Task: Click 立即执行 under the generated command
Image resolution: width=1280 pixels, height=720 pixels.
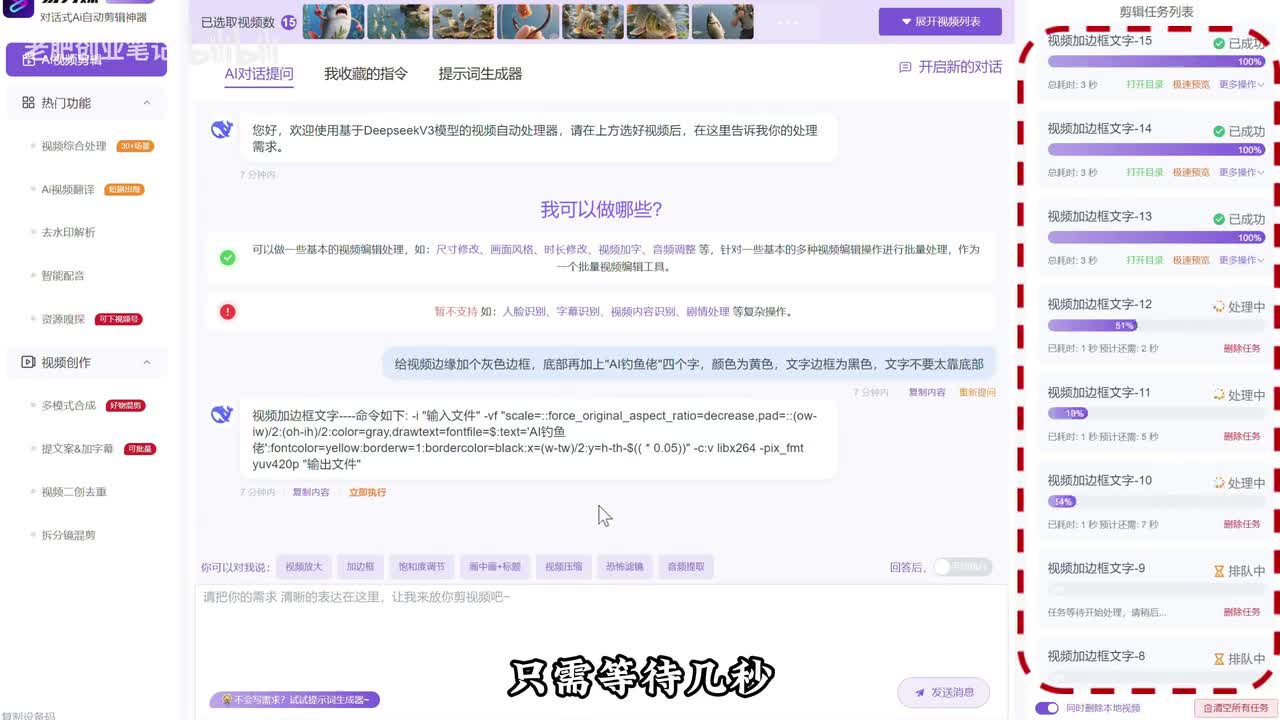Action: click(367, 492)
